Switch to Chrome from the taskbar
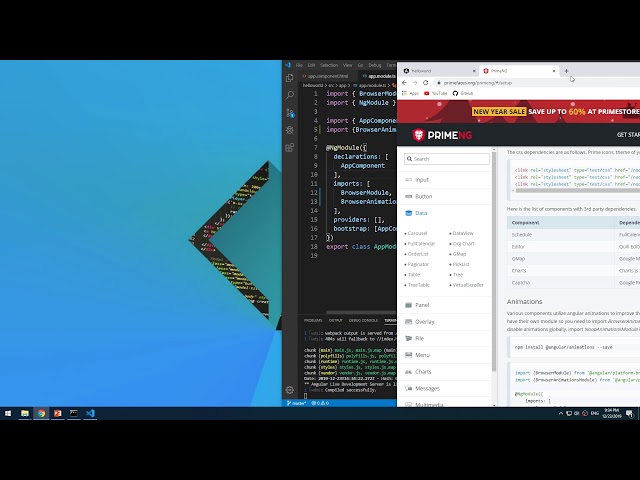Viewport: 640px width, 480px height. (41, 413)
